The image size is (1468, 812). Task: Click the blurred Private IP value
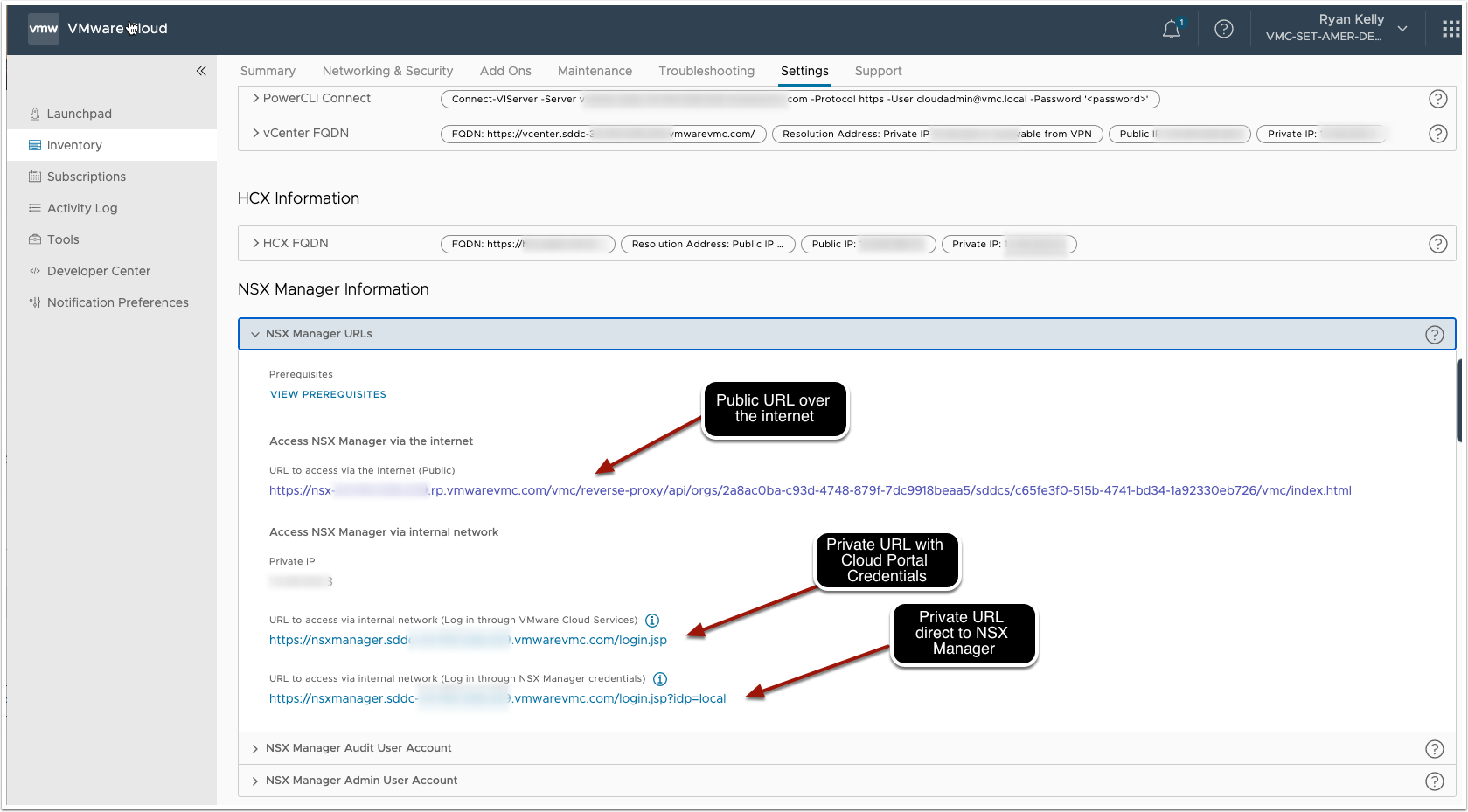[301, 581]
